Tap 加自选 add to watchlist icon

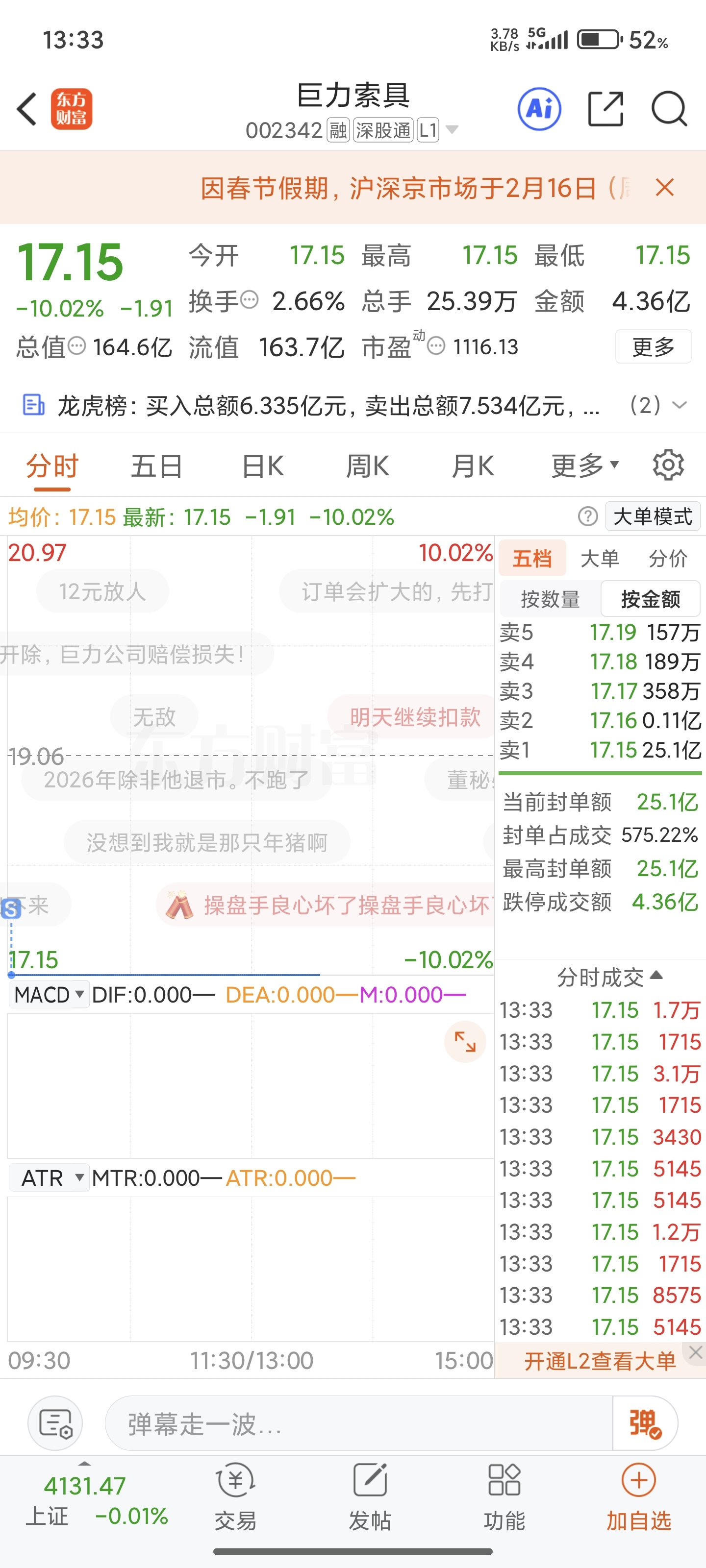[x=638, y=1497]
